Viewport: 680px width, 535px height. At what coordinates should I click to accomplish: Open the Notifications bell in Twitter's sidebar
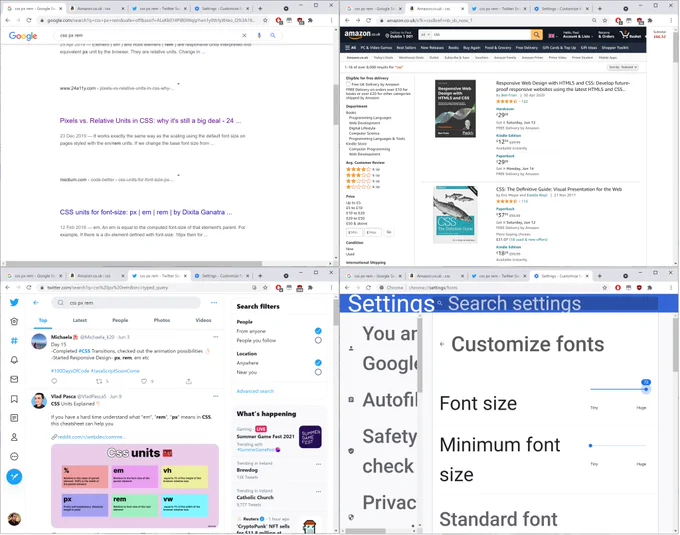coord(14,360)
